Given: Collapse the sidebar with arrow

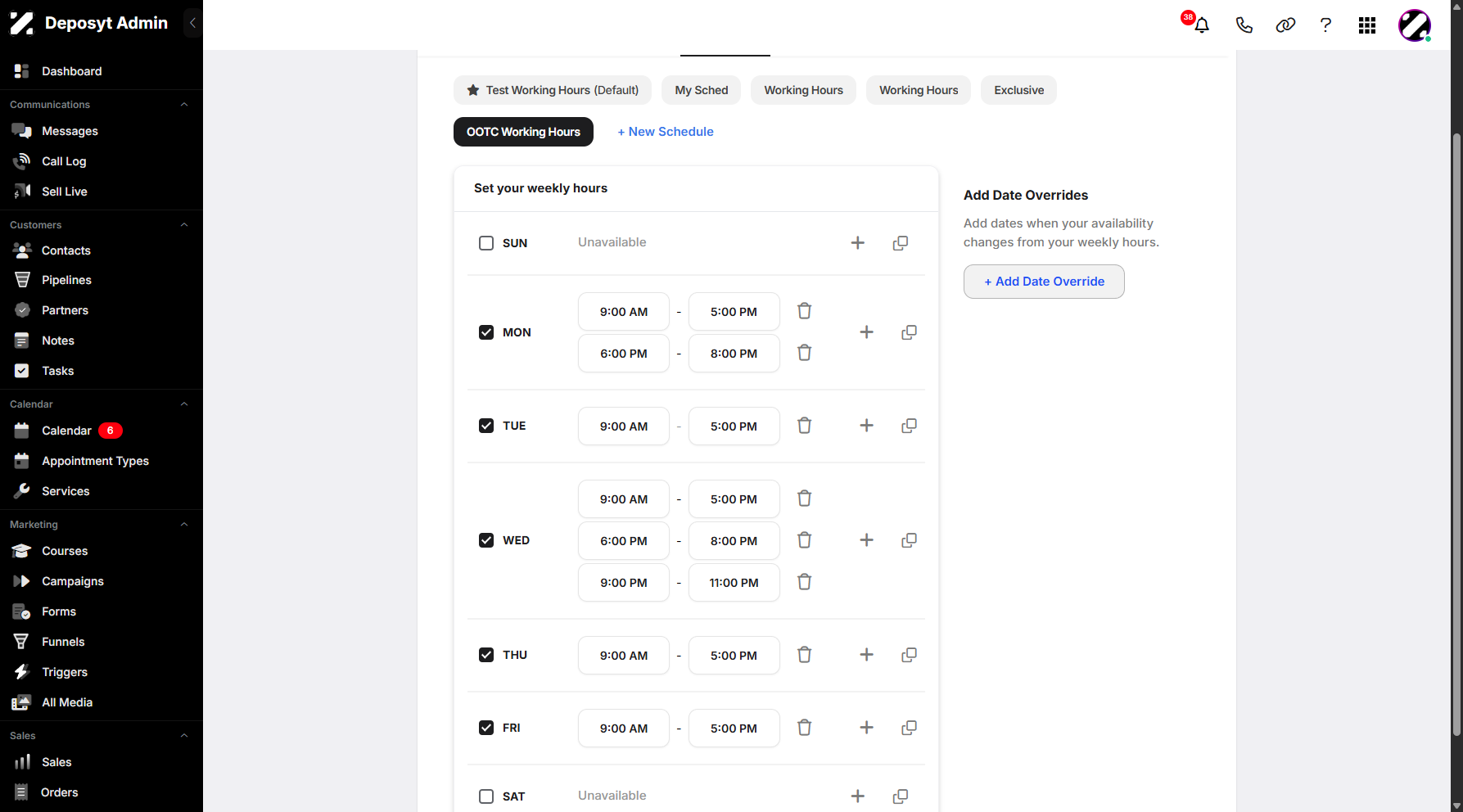Looking at the screenshot, I should pyautogui.click(x=192, y=23).
